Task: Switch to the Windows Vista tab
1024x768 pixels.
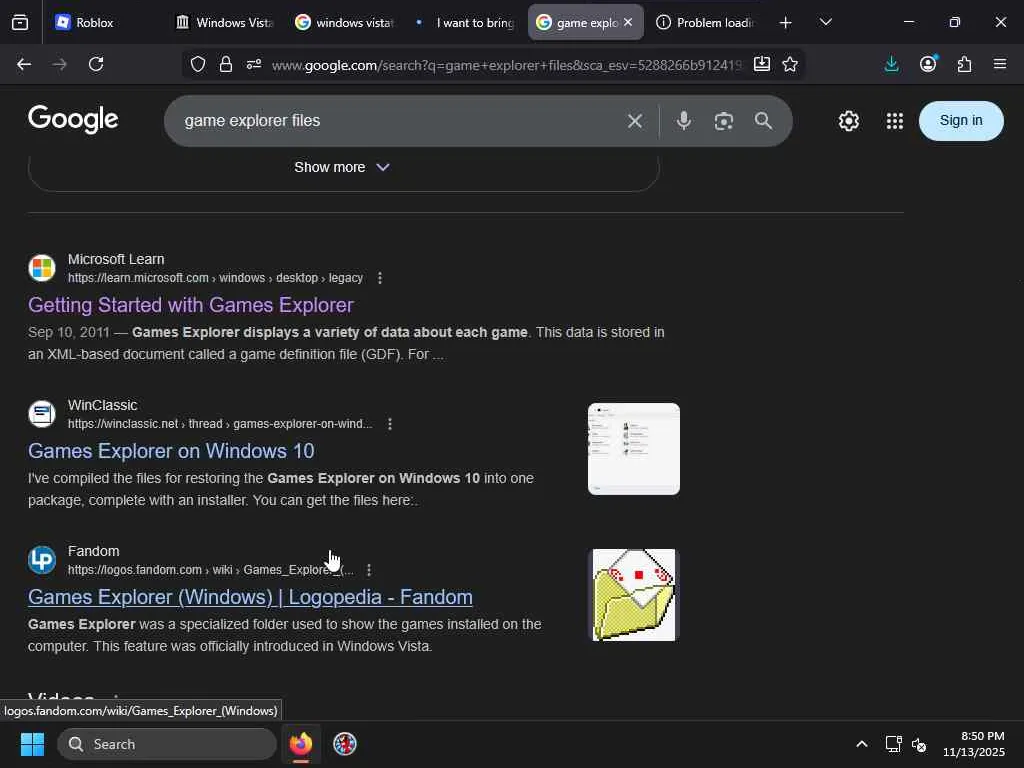Action: pos(224,22)
